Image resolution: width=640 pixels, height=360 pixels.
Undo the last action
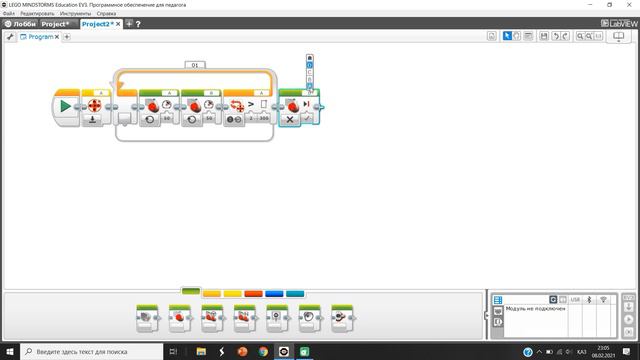556,36
